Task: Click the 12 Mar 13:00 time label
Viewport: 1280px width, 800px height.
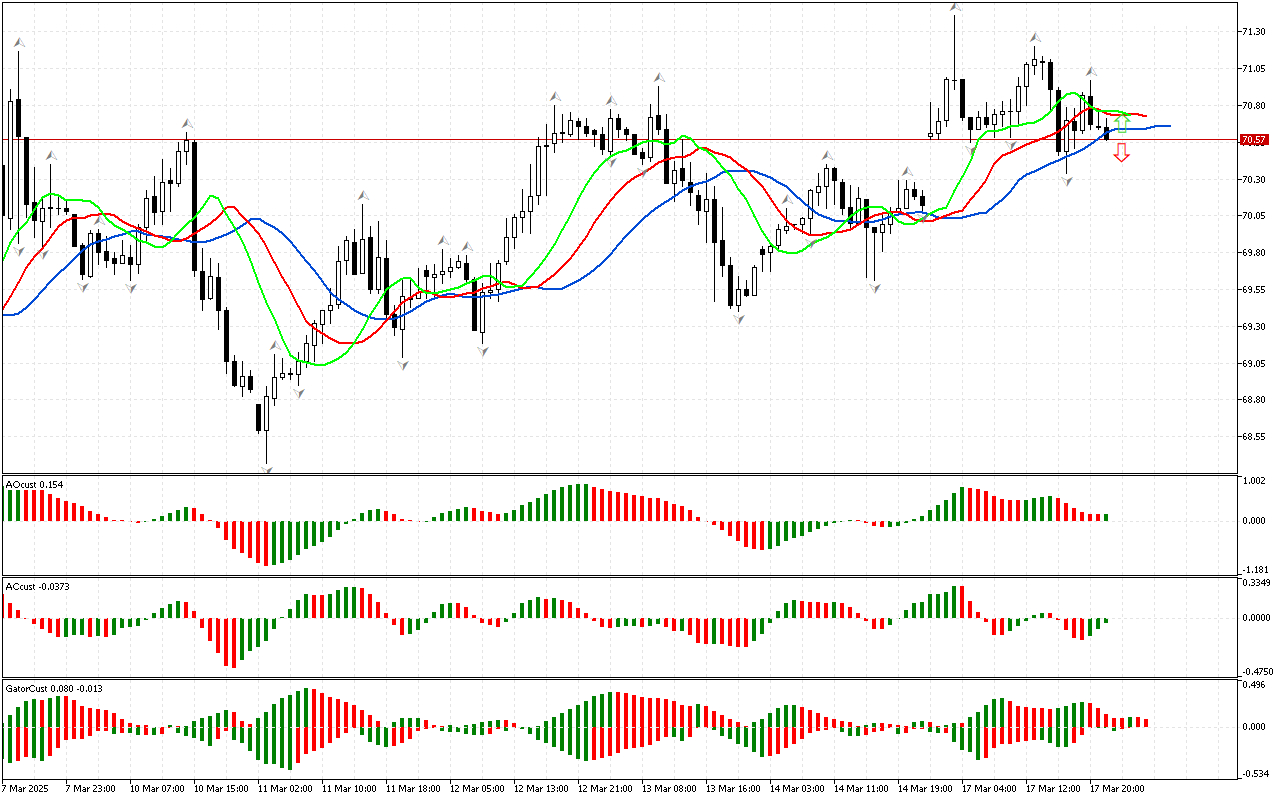Action: [539, 789]
